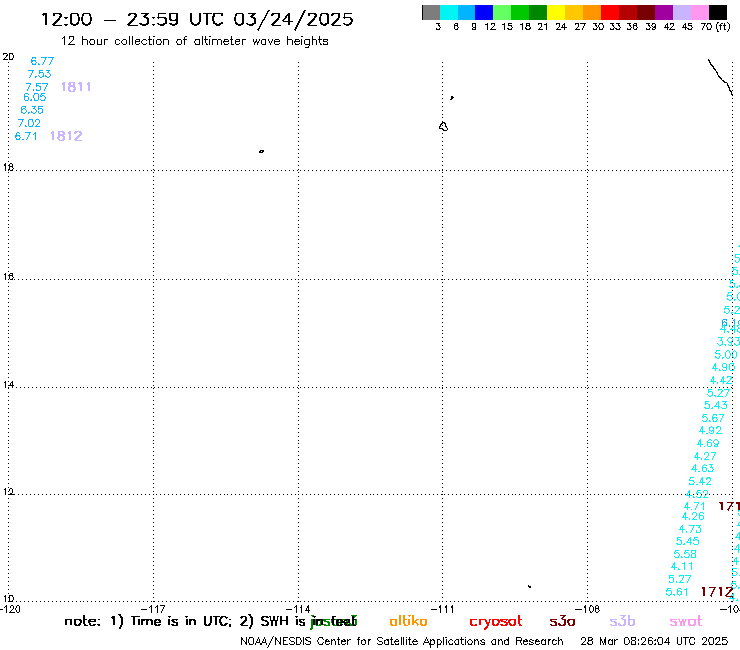Click the wave height value 4.71

coord(694,506)
